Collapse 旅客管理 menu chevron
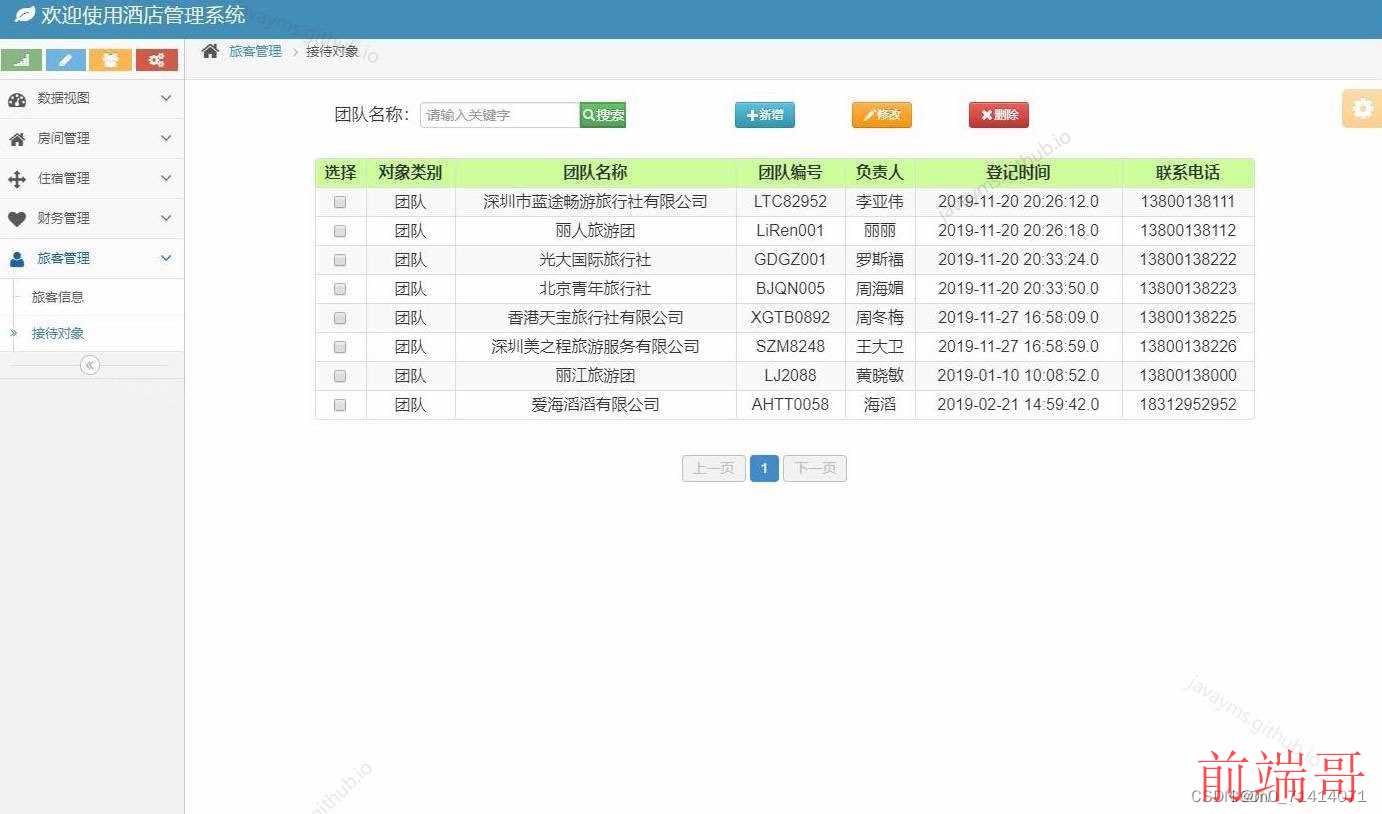The image size is (1382, 814). tap(166, 258)
